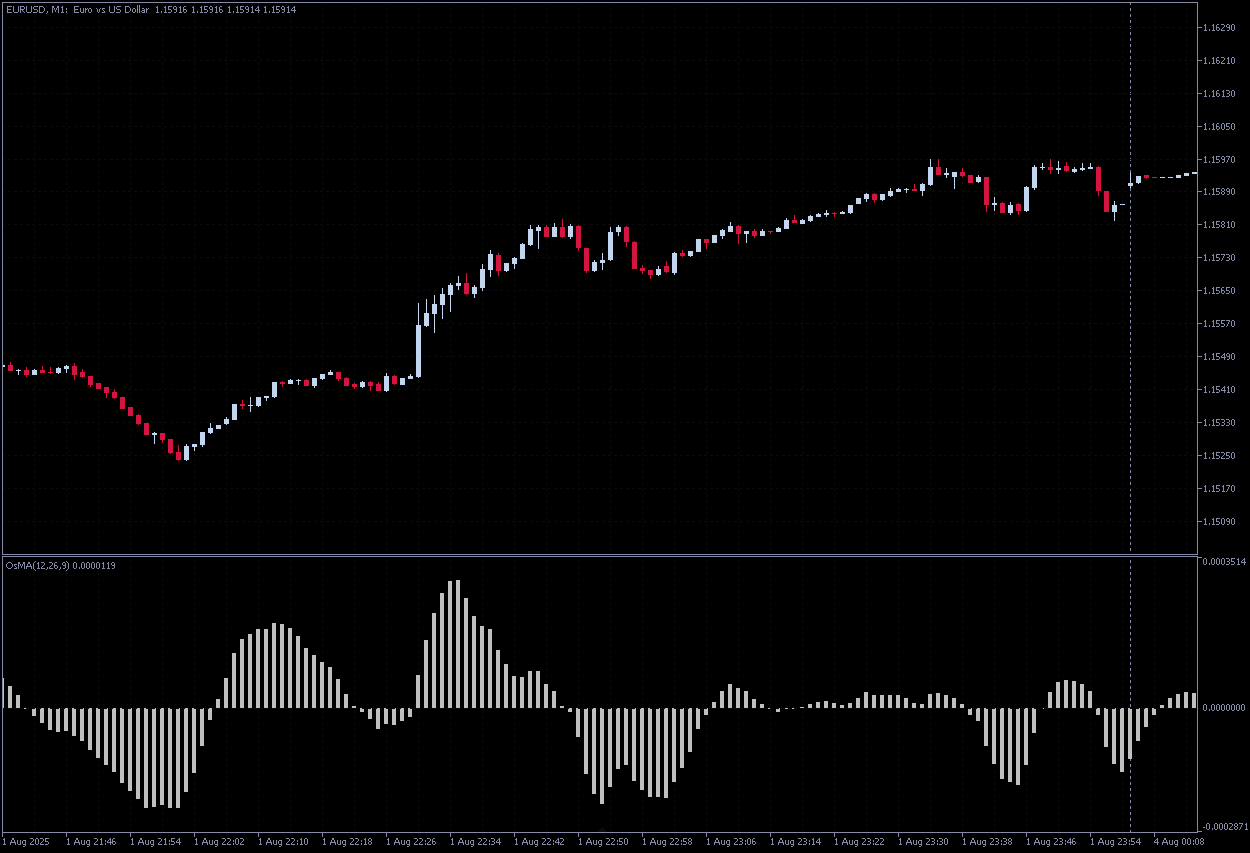Viewport: 1250px width, 853px height.
Task: Click the large bullish candle near 22:26
Action: pos(418,338)
